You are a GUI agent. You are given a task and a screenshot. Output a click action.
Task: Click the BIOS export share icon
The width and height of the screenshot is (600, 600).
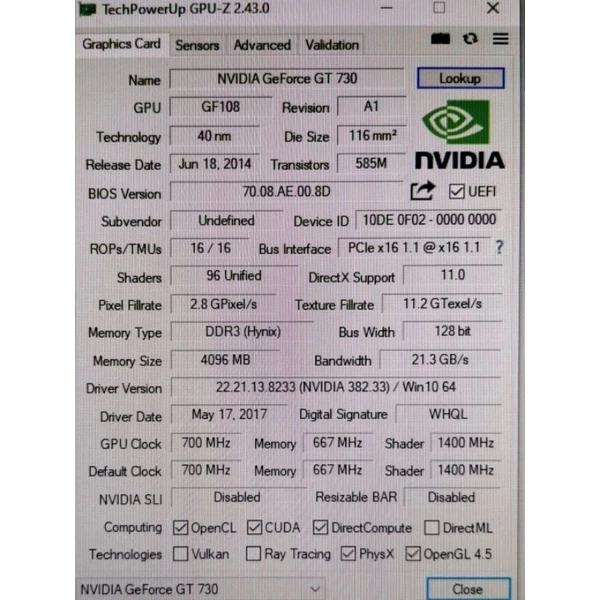422,191
